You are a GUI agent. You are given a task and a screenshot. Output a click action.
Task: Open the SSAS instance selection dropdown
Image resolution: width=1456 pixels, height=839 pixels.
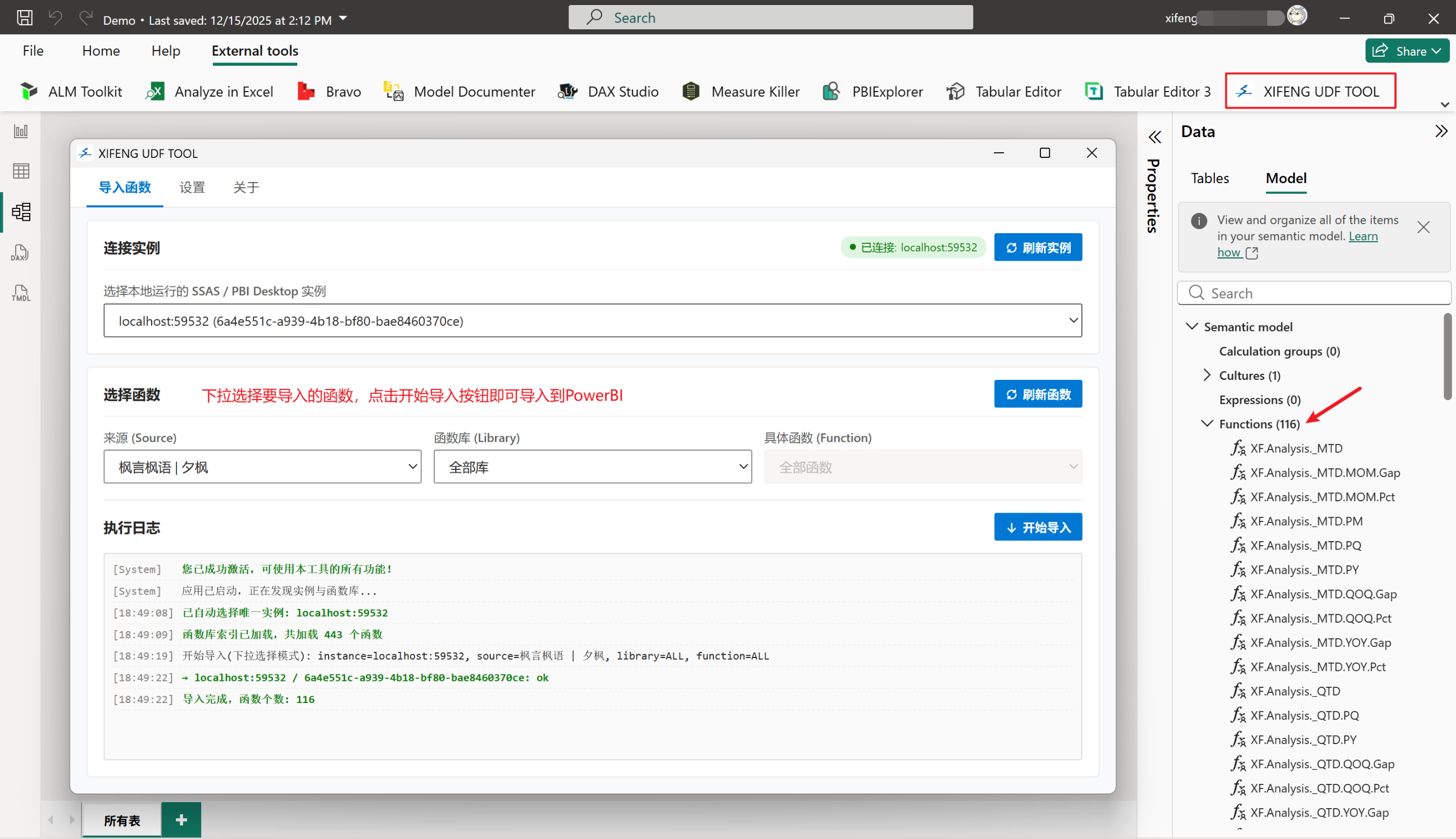592,321
